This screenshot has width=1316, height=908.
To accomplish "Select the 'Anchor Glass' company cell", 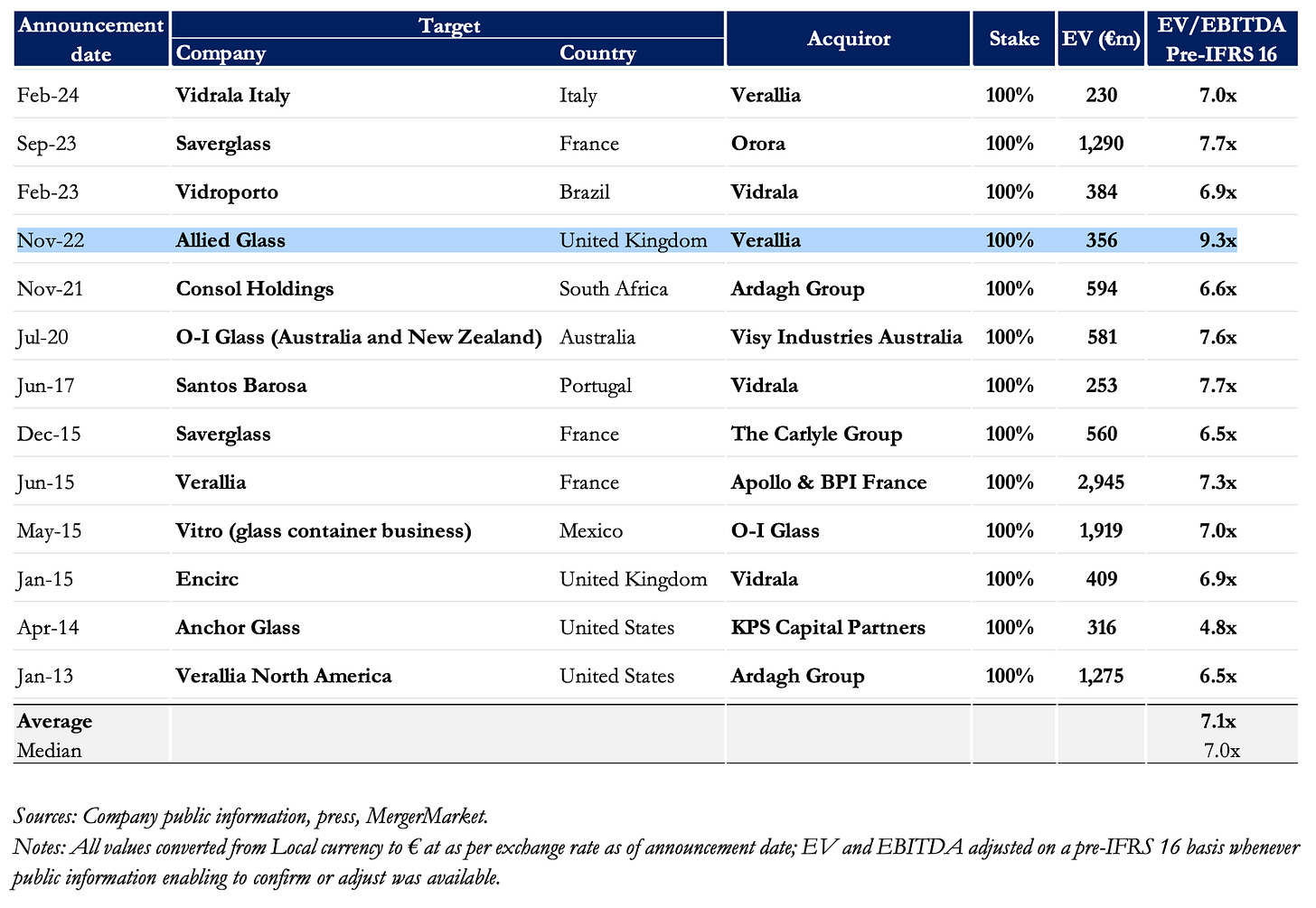I will click(x=238, y=628).
